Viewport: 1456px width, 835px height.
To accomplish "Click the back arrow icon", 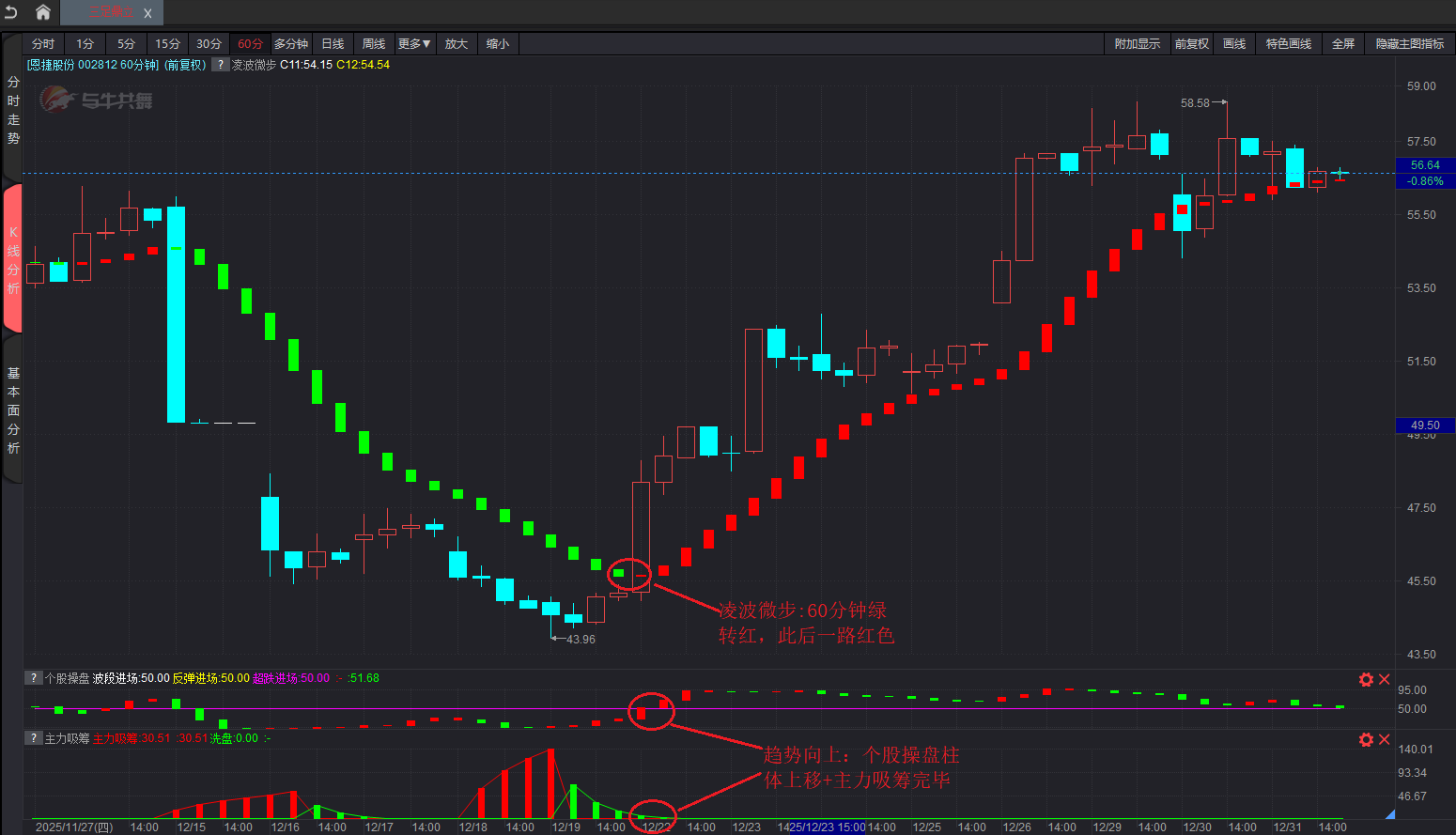I will [x=11, y=12].
